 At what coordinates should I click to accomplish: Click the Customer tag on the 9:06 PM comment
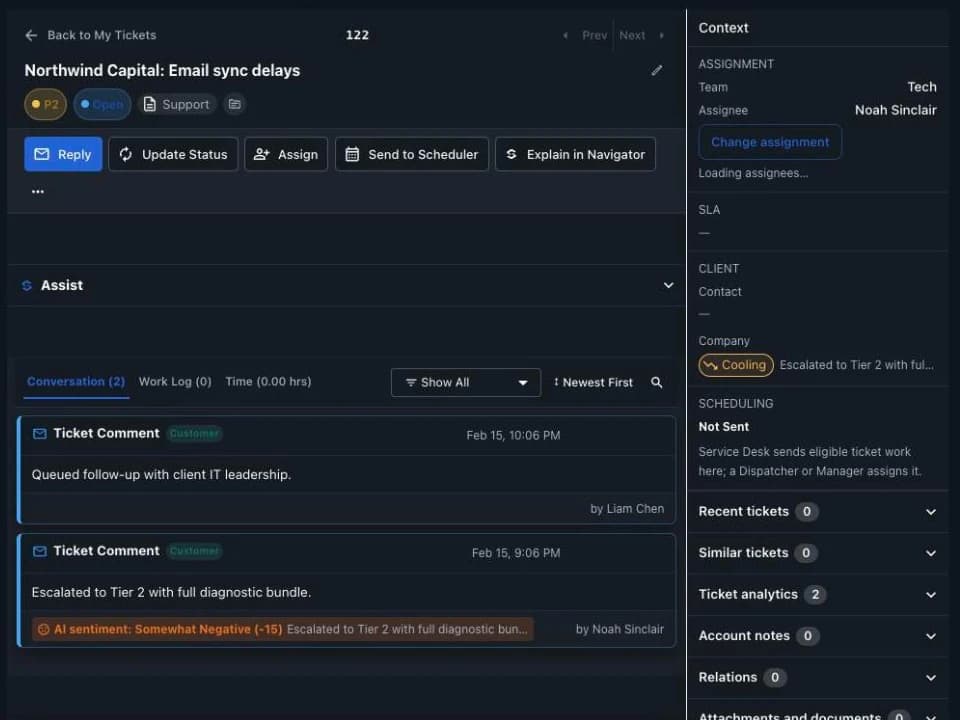194,551
